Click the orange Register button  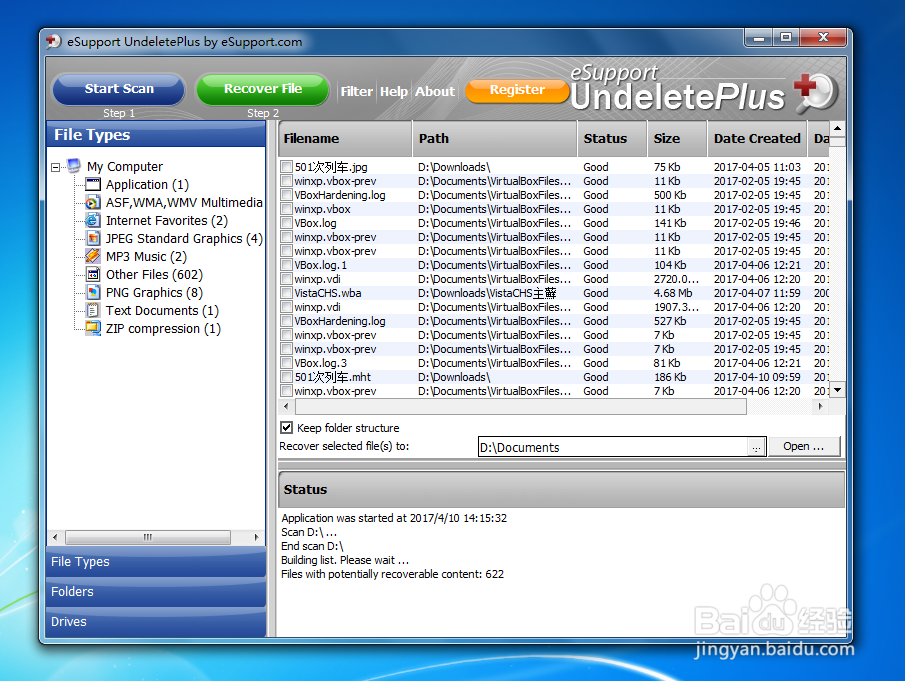(517, 90)
